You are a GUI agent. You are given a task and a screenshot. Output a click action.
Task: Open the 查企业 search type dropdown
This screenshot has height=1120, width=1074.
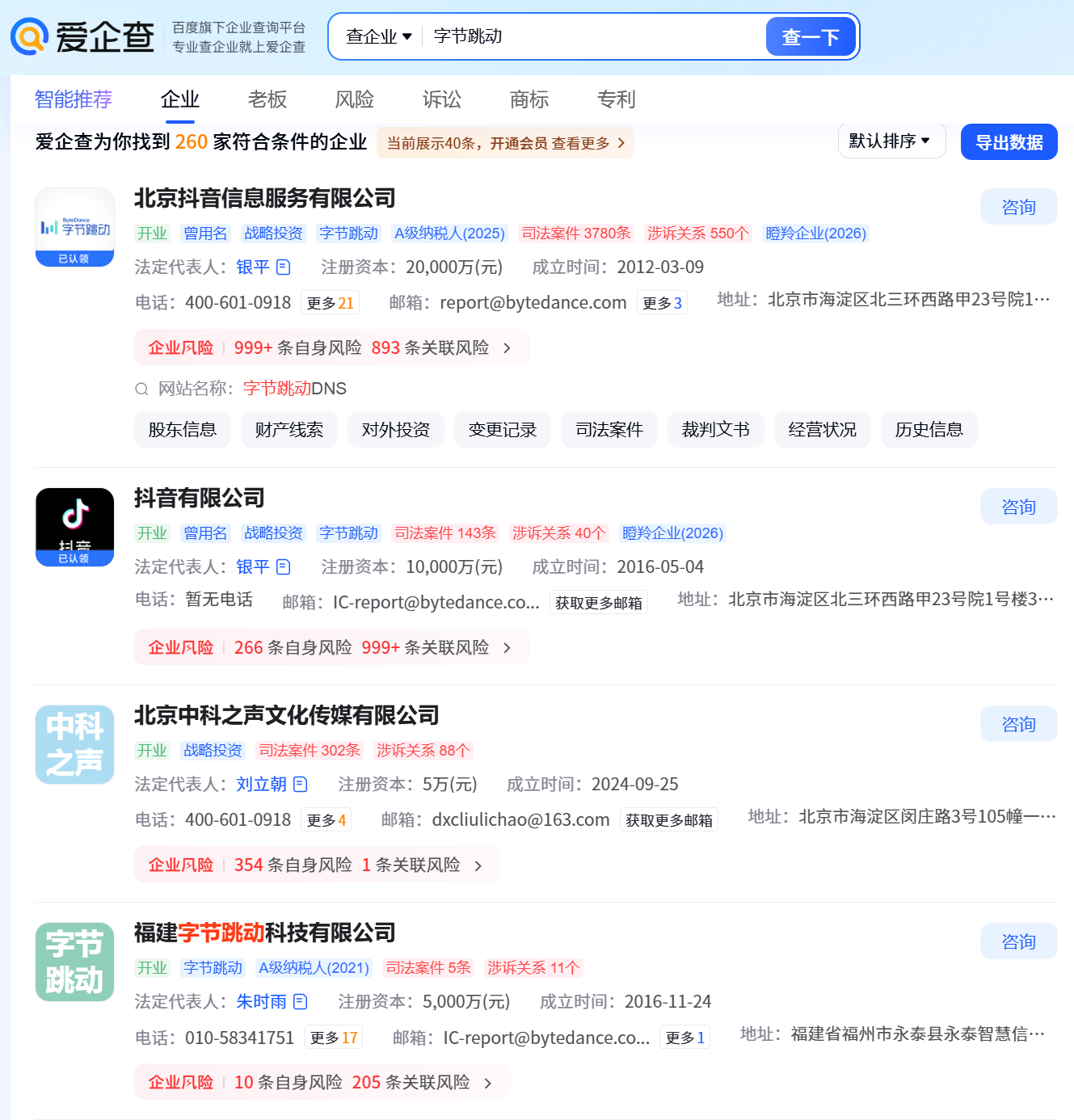(x=379, y=36)
